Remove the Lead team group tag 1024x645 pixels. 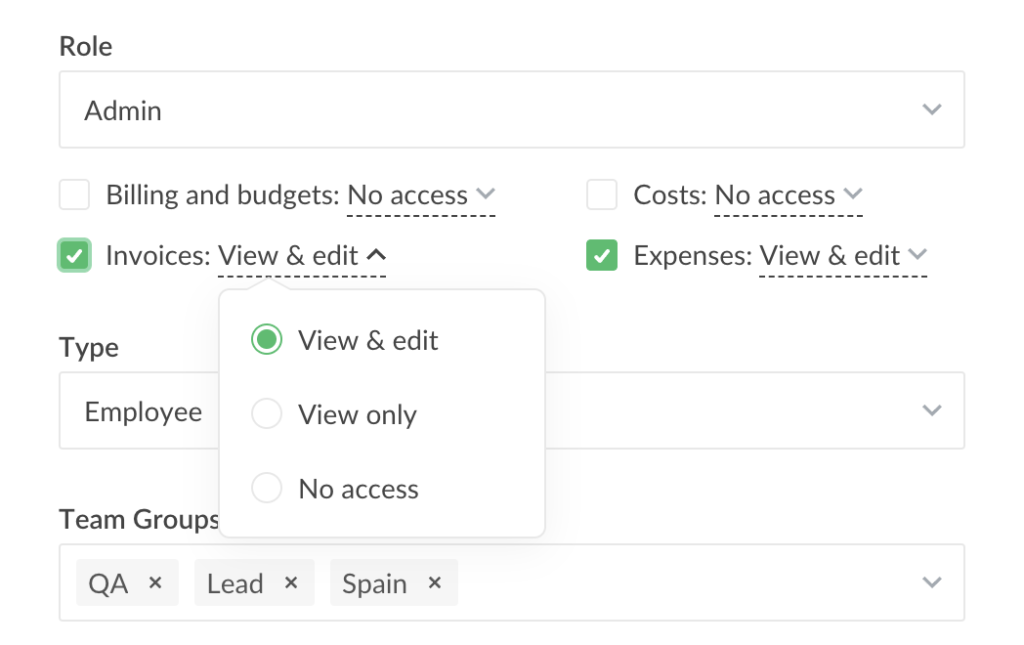[290, 583]
